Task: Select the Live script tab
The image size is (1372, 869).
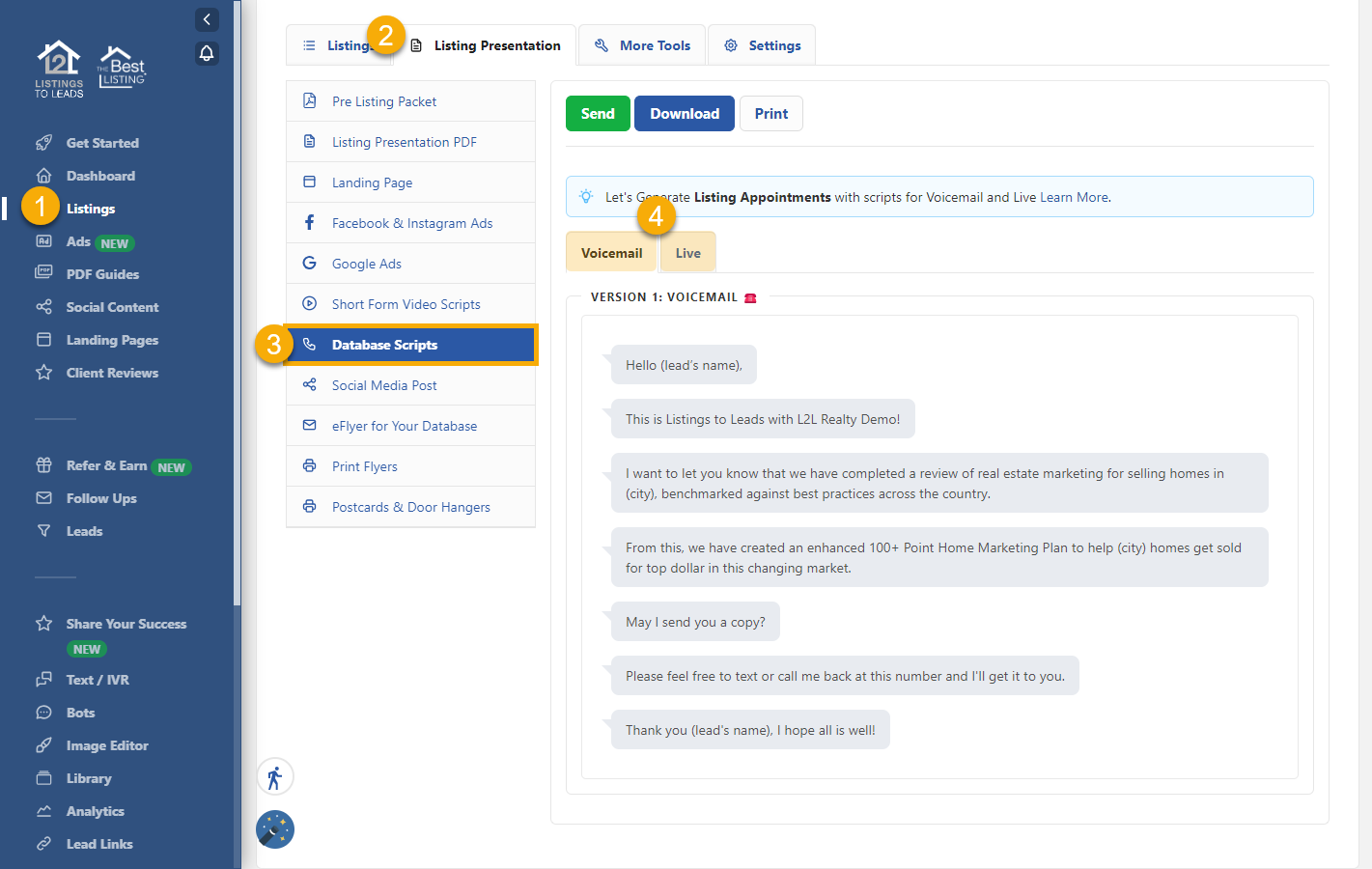Action: [x=688, y=253]
